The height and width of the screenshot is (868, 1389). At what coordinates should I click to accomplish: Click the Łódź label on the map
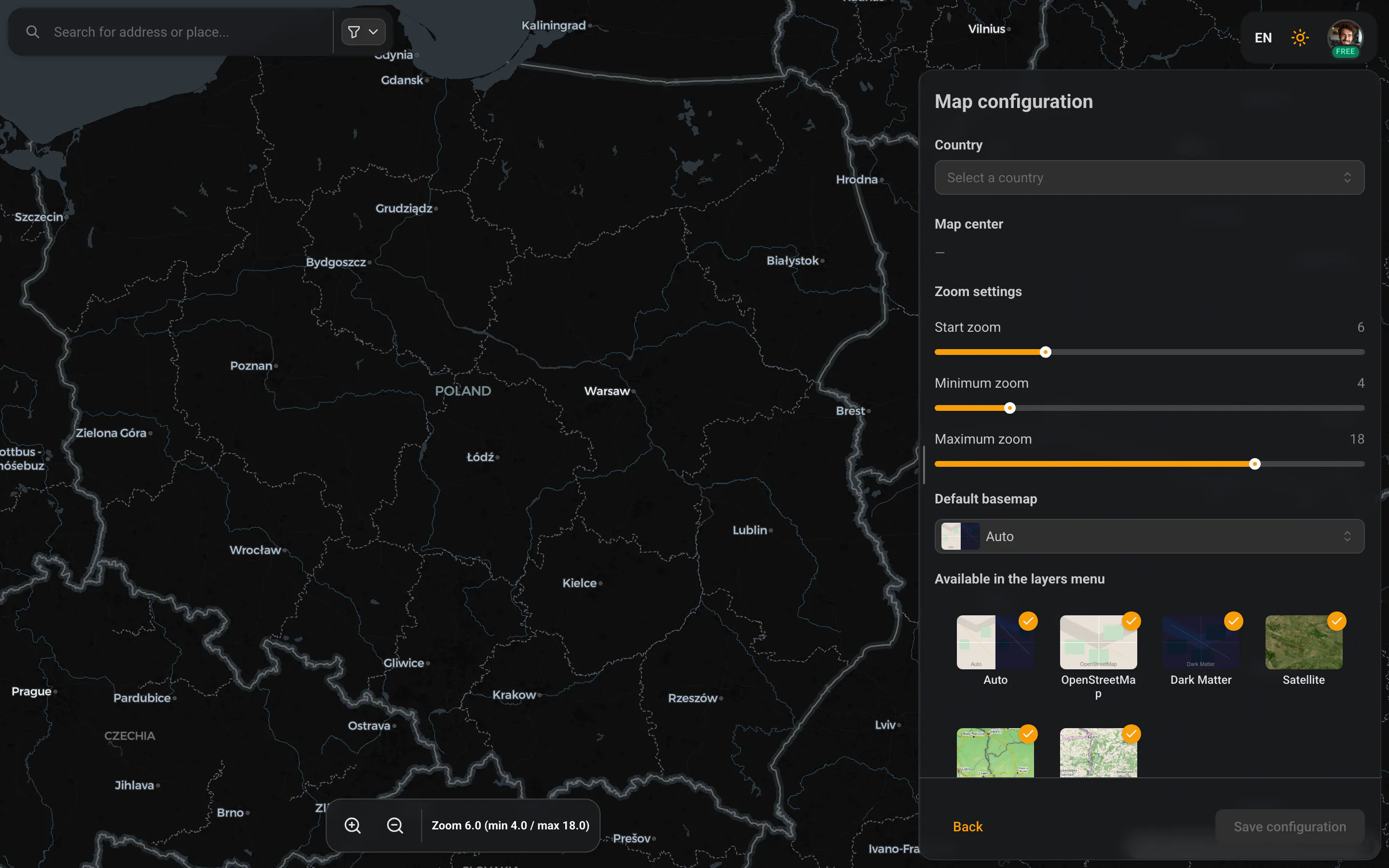[x=480, y=457]
